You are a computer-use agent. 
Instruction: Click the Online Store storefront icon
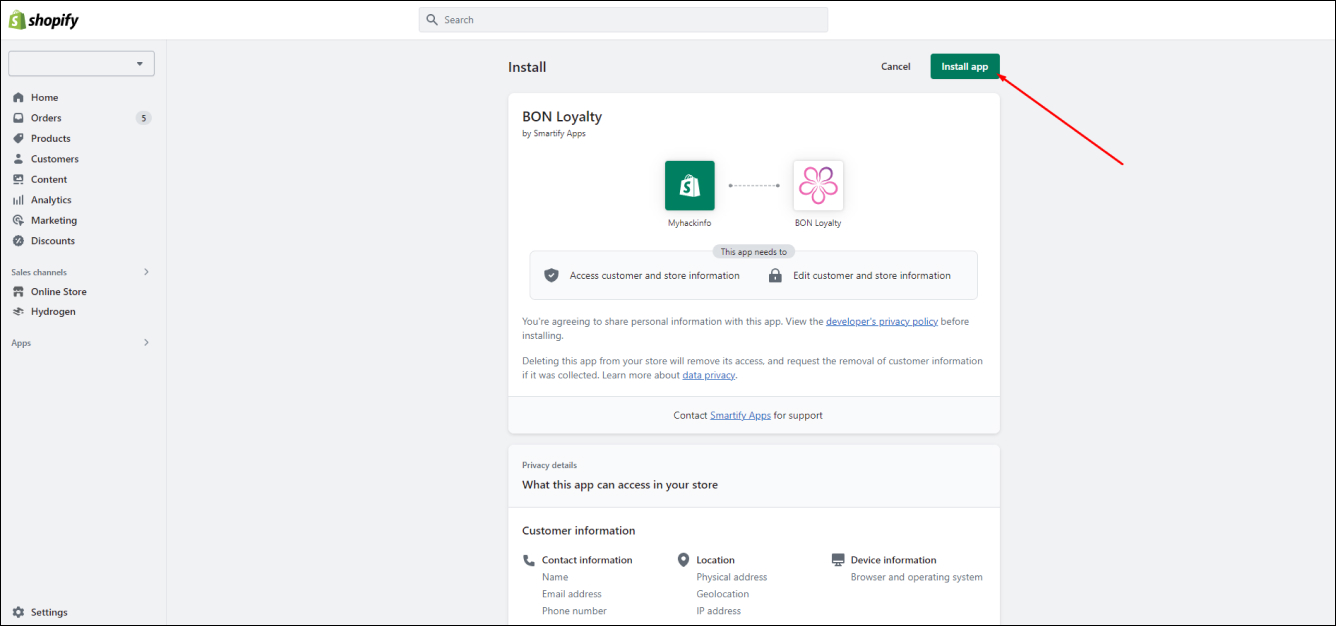18,292
